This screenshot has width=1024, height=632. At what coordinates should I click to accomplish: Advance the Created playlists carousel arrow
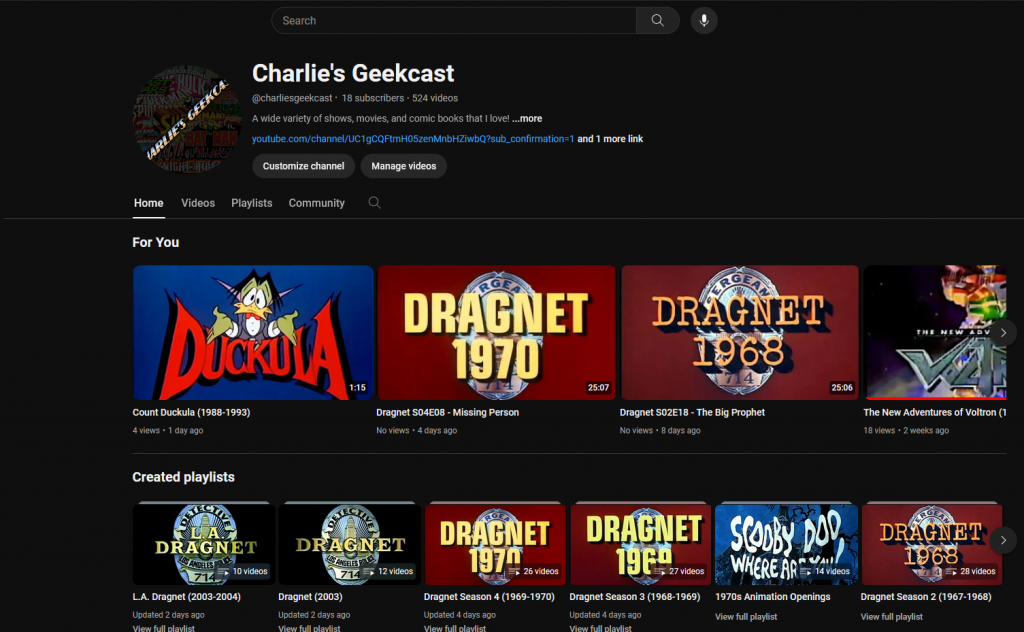click(x=1003, y=540)
